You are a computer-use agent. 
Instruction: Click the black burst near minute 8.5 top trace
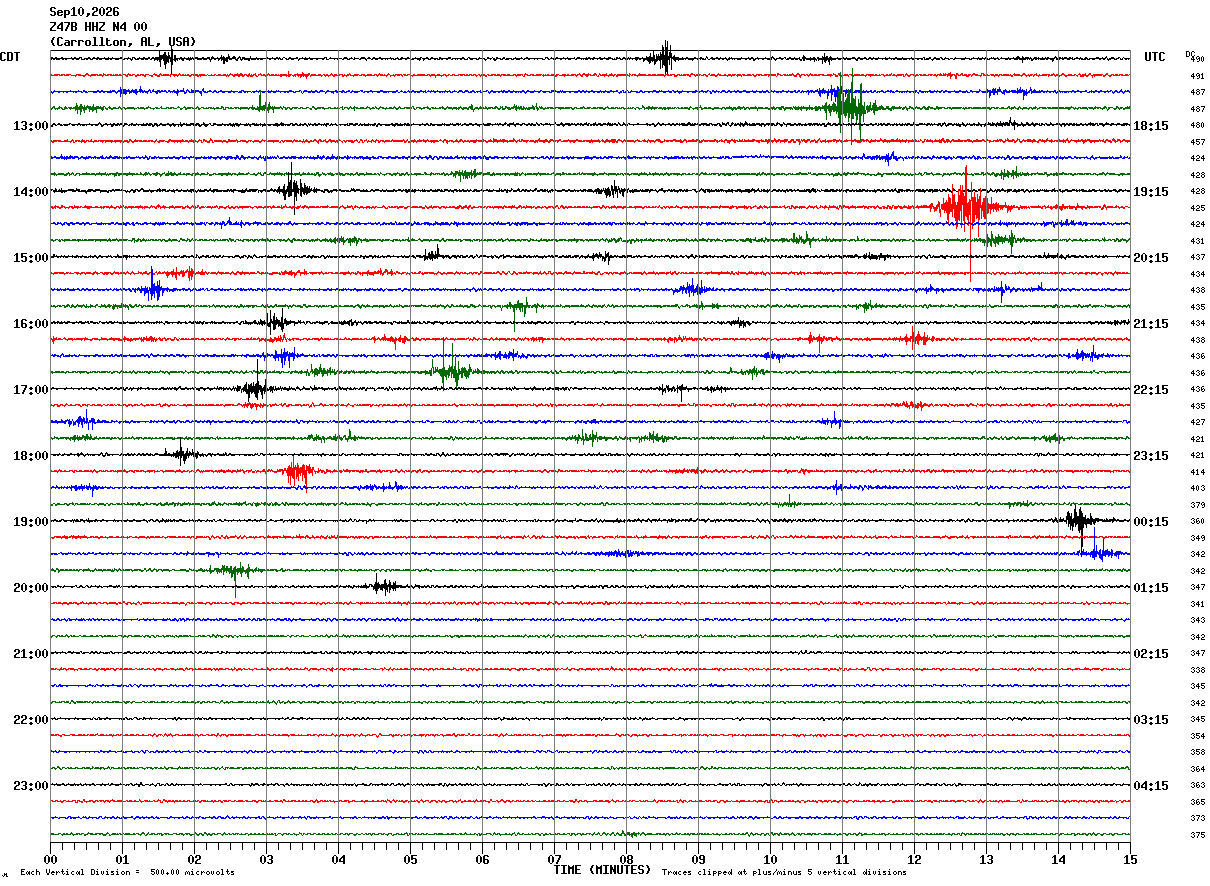click(662, 58)
